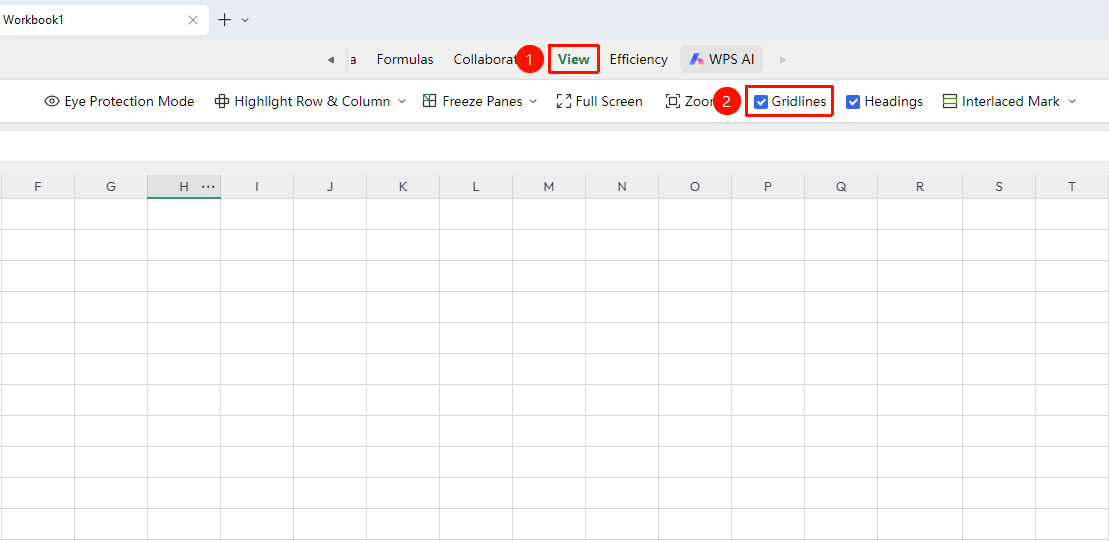
Task: Expand the Interlaced Mark dropdown arrow
Action: pyautogui.click(x=1072, y=101)
